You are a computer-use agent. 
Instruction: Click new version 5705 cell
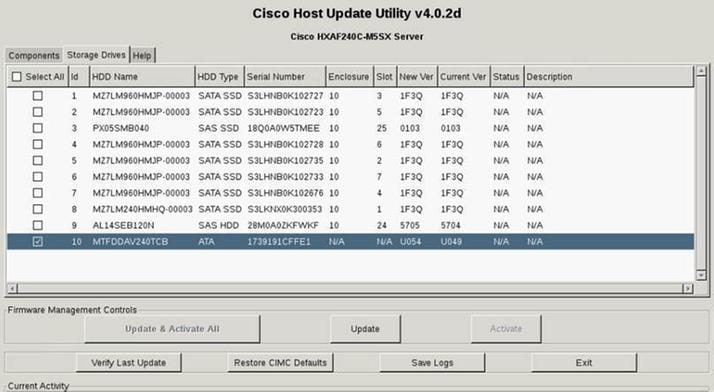coord(410,225)
